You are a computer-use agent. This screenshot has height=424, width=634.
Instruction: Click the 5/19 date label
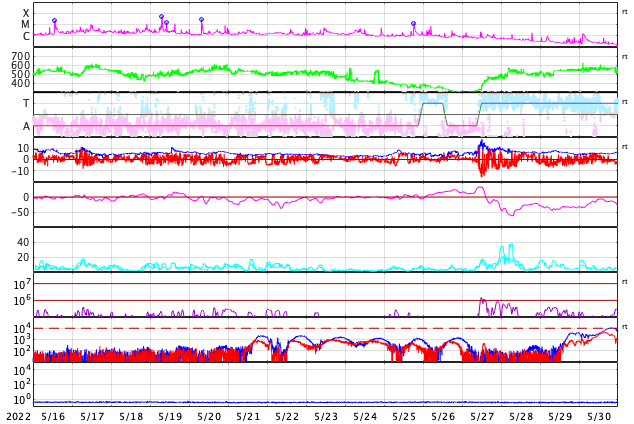click(170, 417)
